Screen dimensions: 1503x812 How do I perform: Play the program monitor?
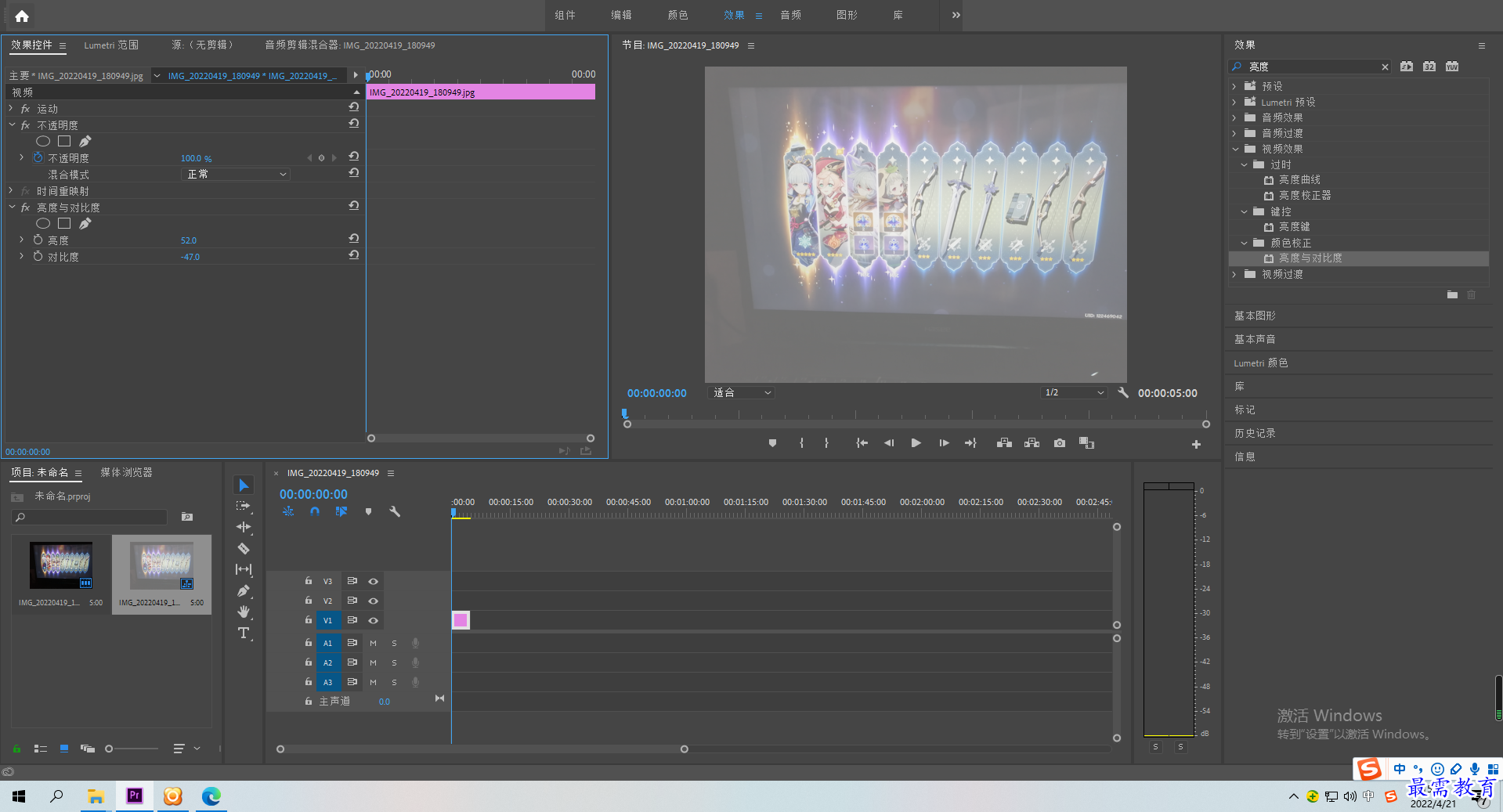tap(916, 443)
